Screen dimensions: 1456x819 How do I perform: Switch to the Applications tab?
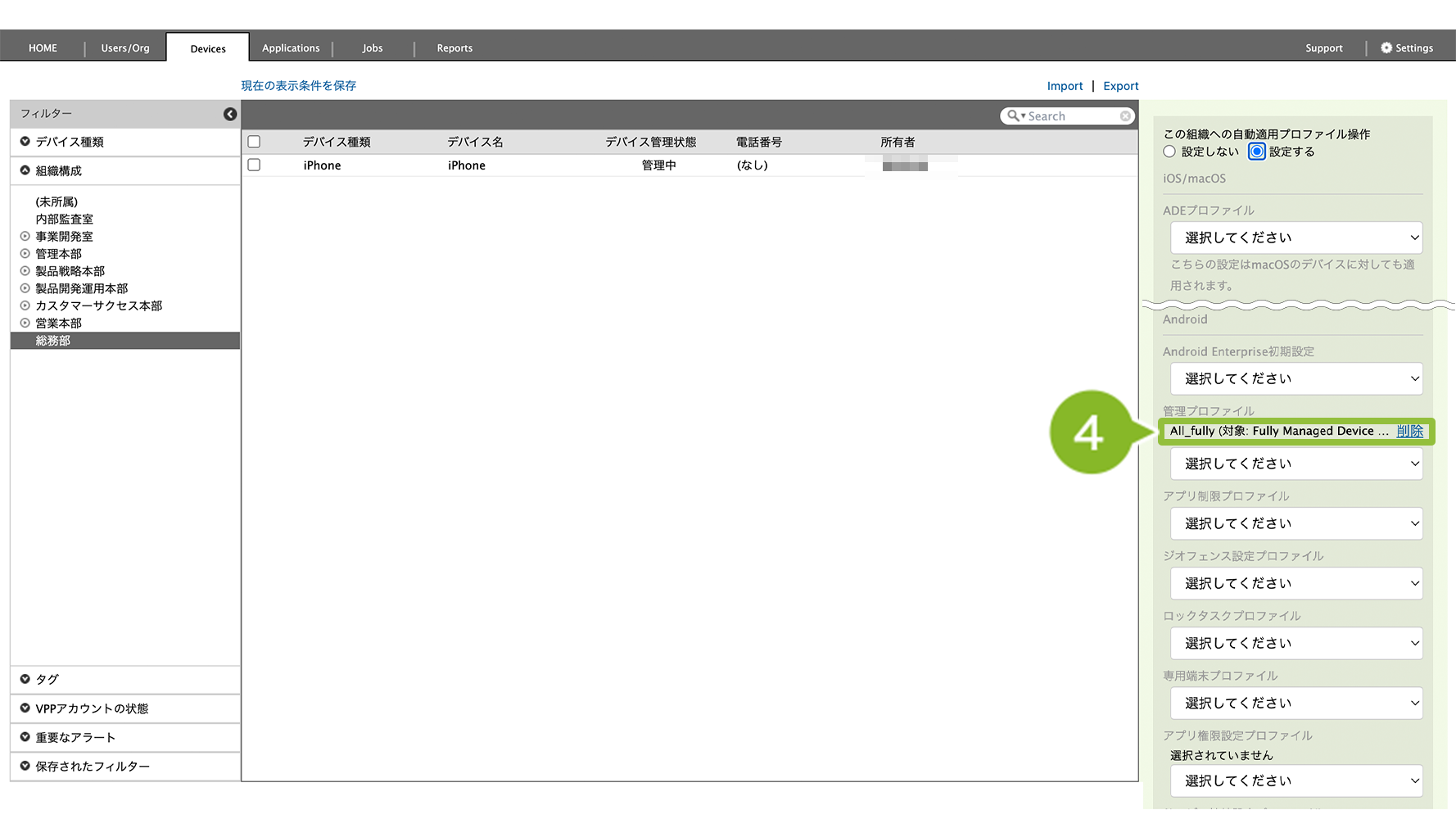(291, 48)
